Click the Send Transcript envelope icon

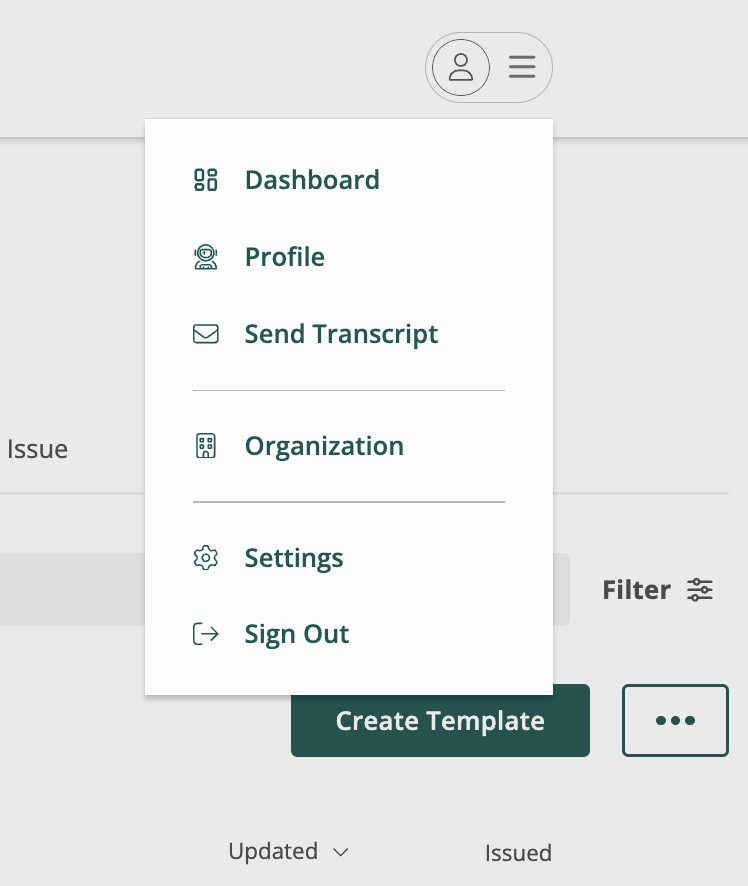[206, 333]
